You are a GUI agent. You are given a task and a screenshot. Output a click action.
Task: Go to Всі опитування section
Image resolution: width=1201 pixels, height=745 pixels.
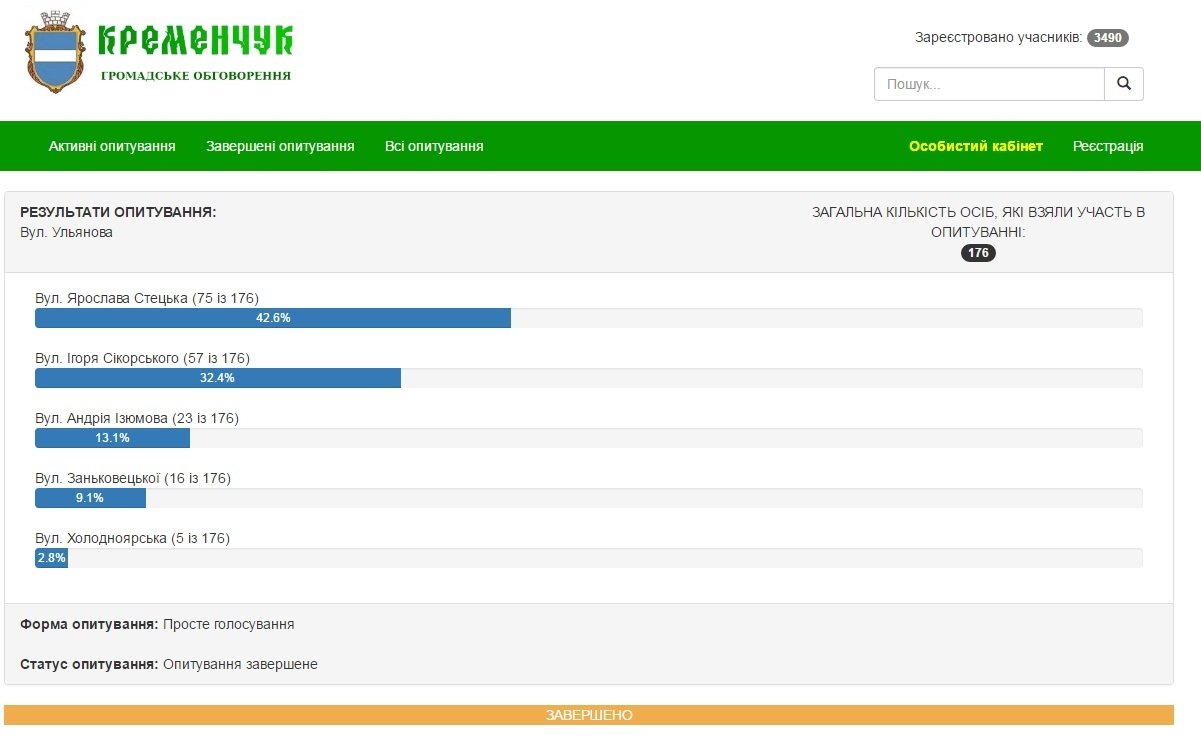pyautogui.click(x=434, y=146)
